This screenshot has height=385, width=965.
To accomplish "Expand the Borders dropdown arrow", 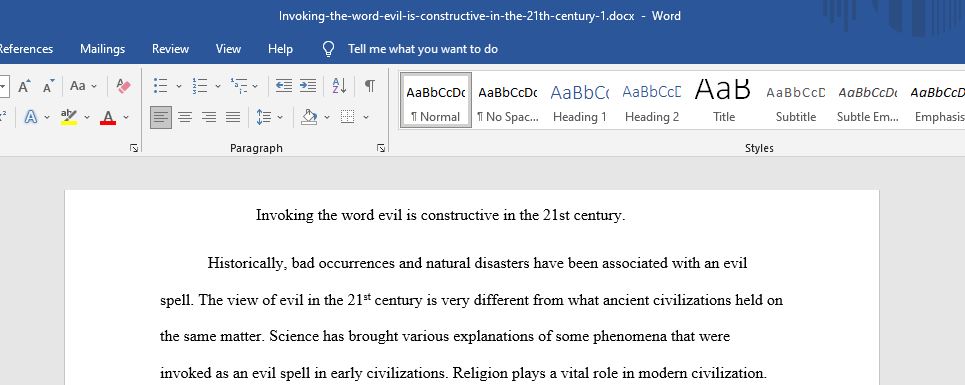I will tap(366, 117).
